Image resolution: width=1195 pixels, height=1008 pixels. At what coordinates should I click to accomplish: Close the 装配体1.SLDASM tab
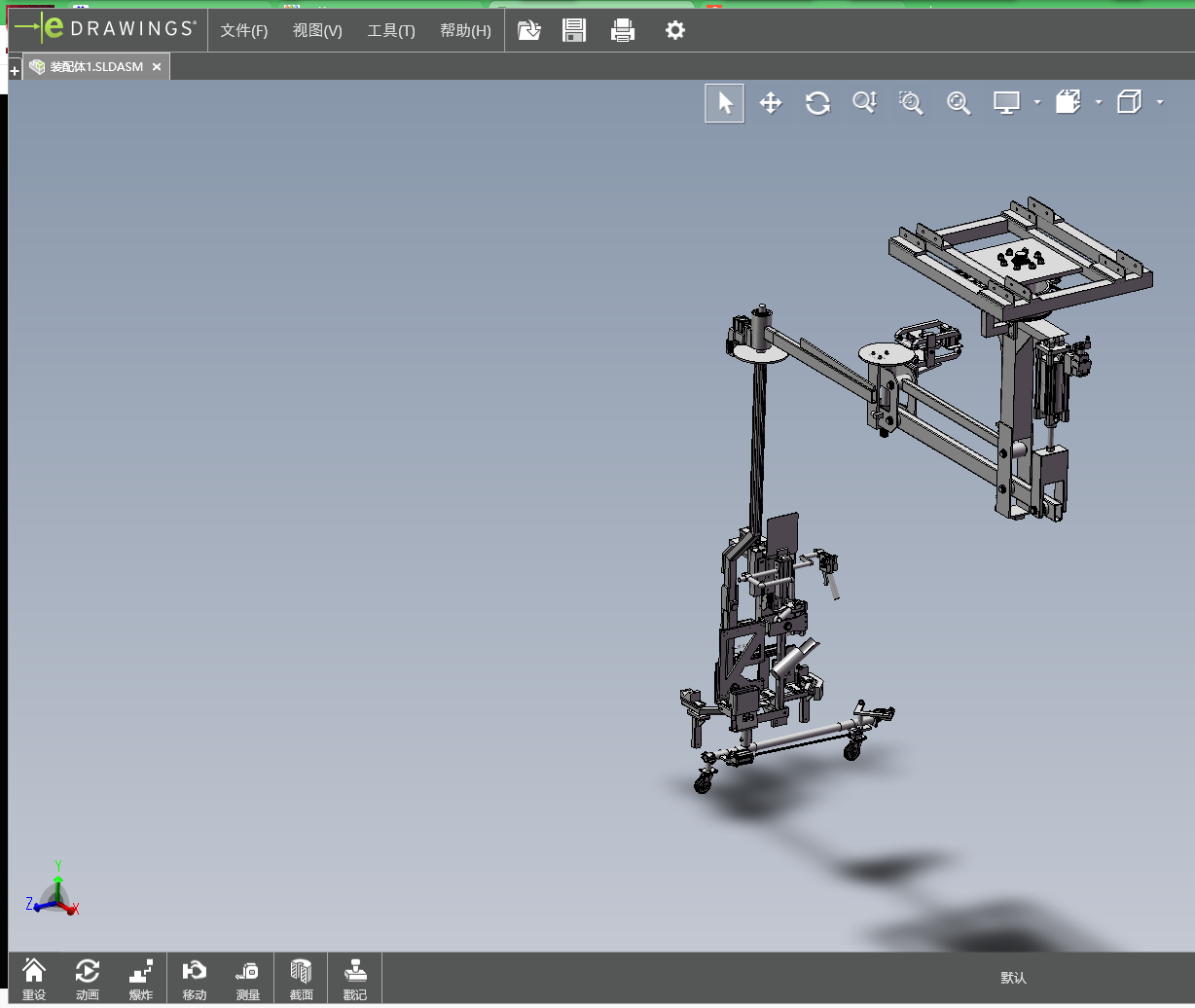coord(156,67)
